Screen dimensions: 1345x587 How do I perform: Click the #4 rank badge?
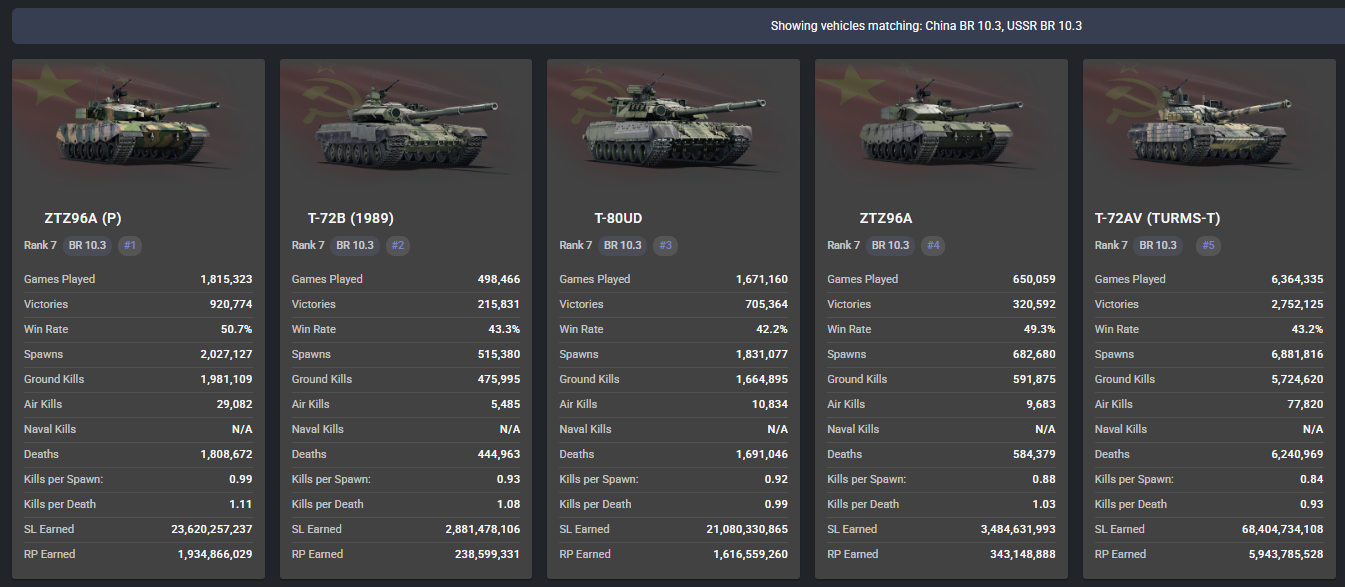[x=934, y=245]
